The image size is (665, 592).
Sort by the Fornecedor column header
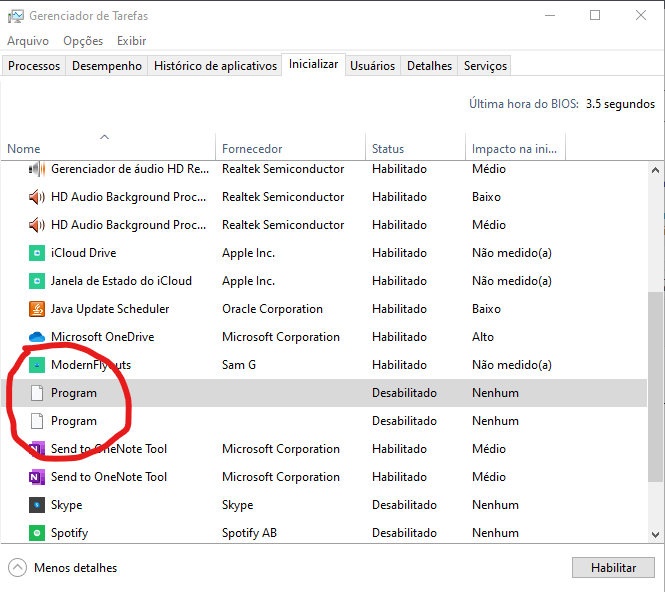pos(291,147)
